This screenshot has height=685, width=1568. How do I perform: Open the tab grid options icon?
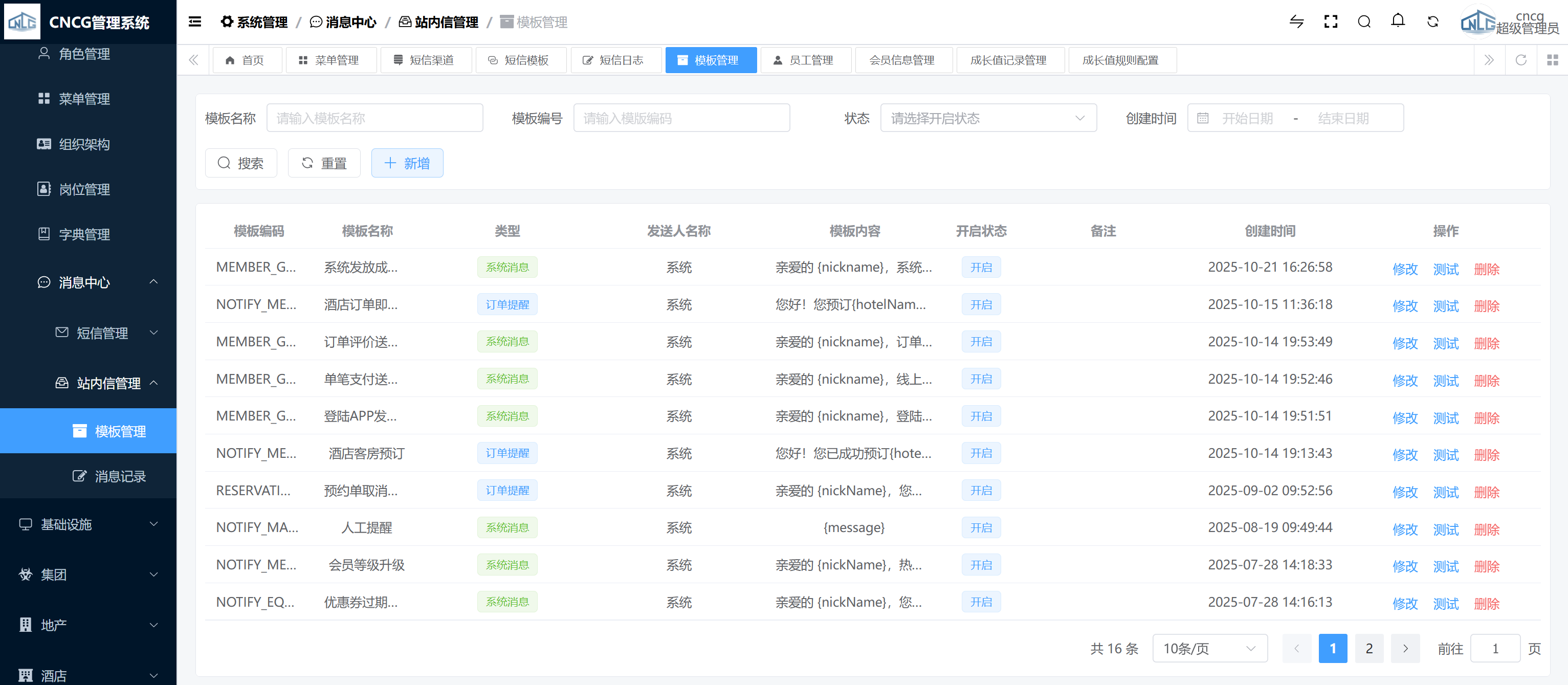pyautogui.click(x=1552, y=60)
